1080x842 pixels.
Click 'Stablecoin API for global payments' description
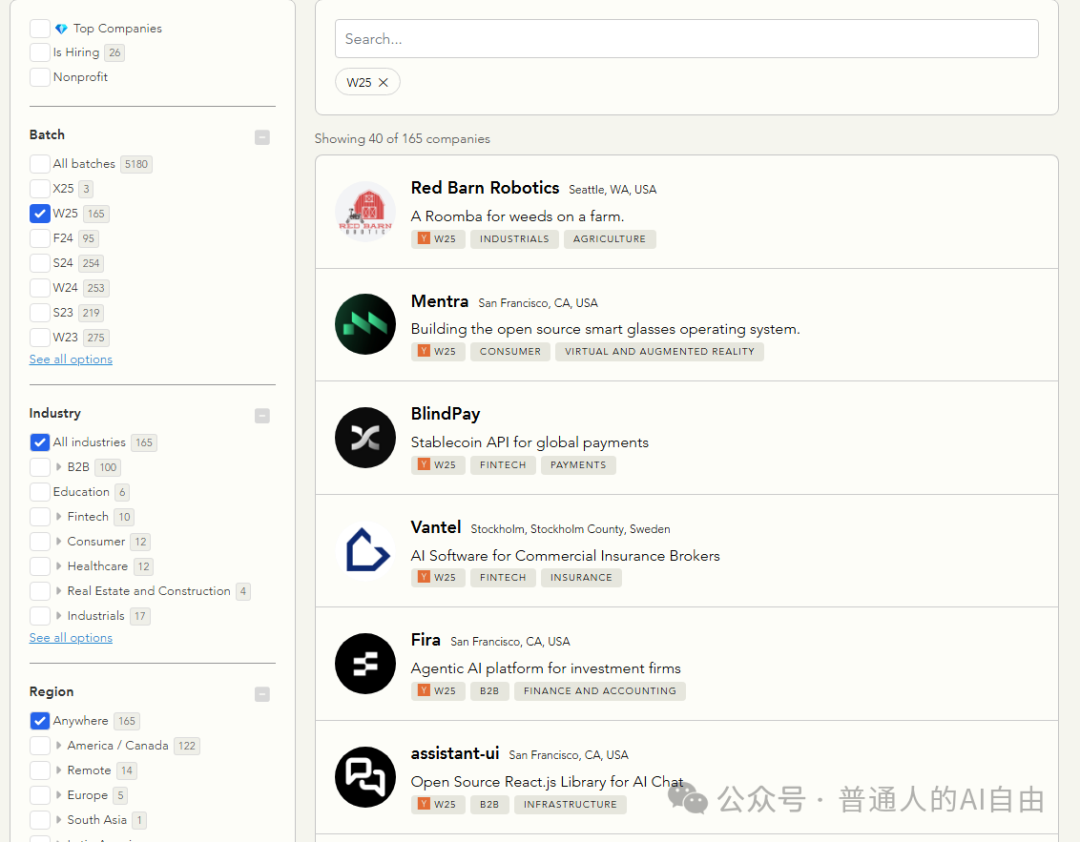(530, 442)
